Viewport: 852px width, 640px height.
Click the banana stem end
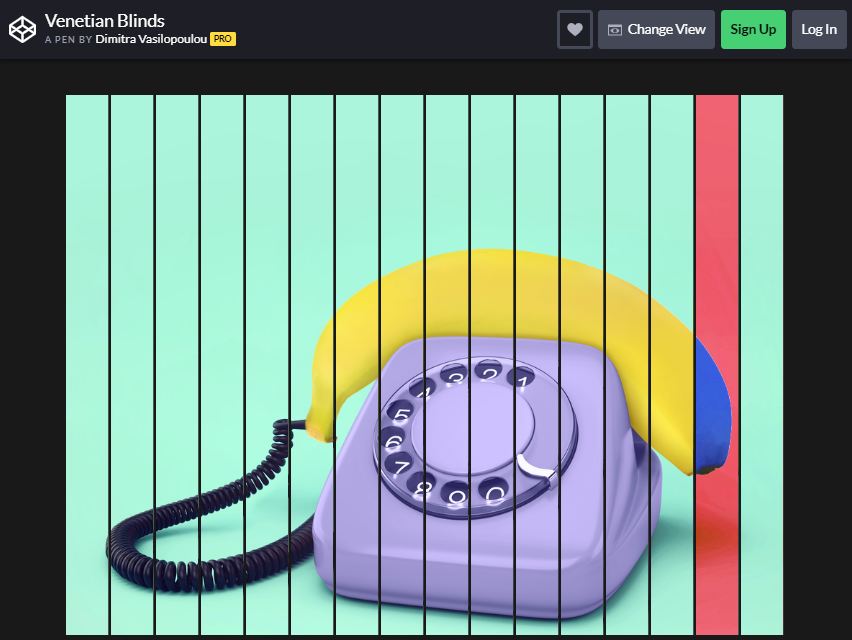(320, 429)
